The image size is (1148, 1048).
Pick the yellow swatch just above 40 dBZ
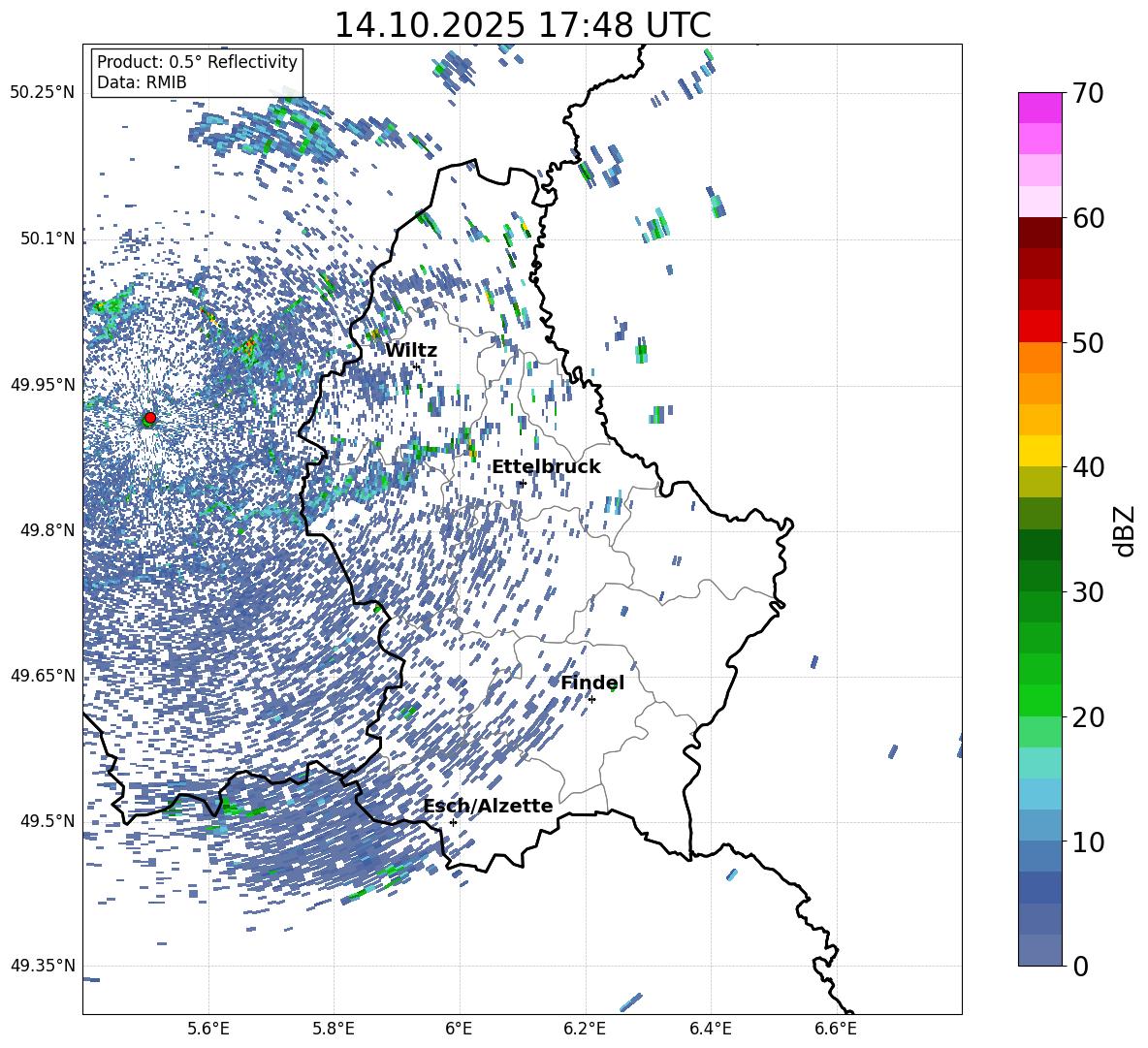(x=1040, y=452)
